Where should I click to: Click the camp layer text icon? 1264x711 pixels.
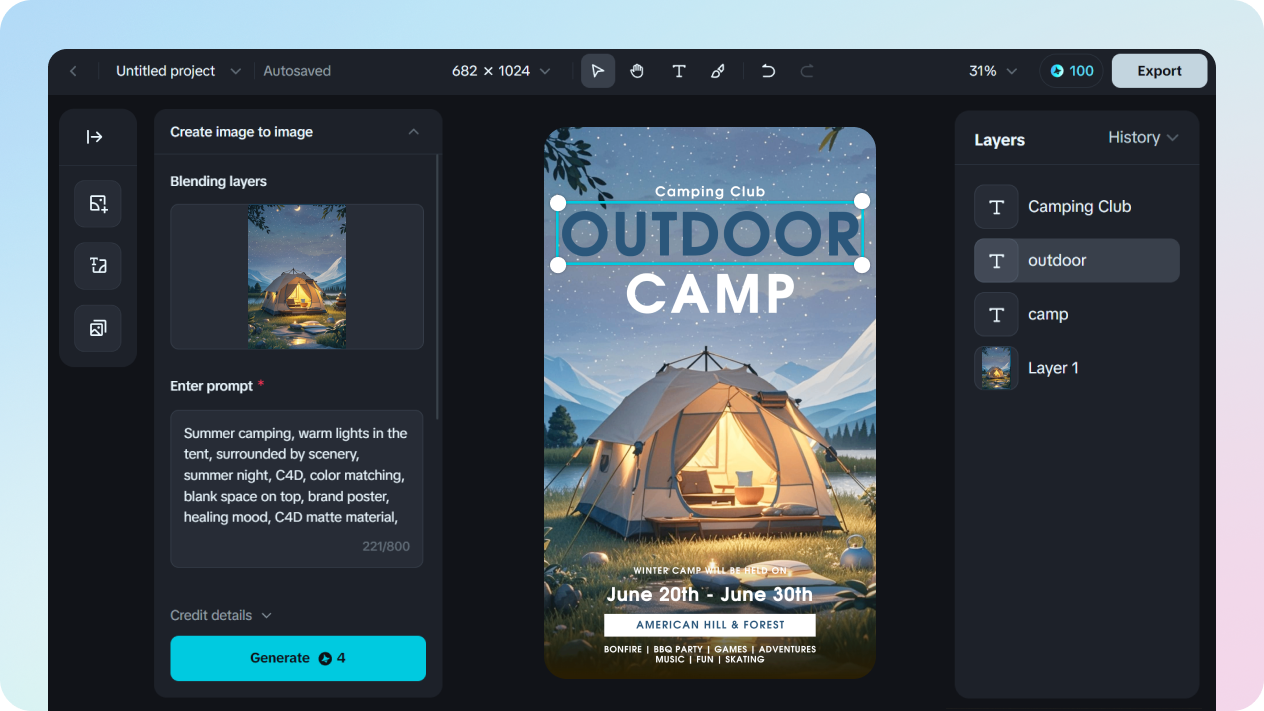pyautogui.click(x=996, y=315)
